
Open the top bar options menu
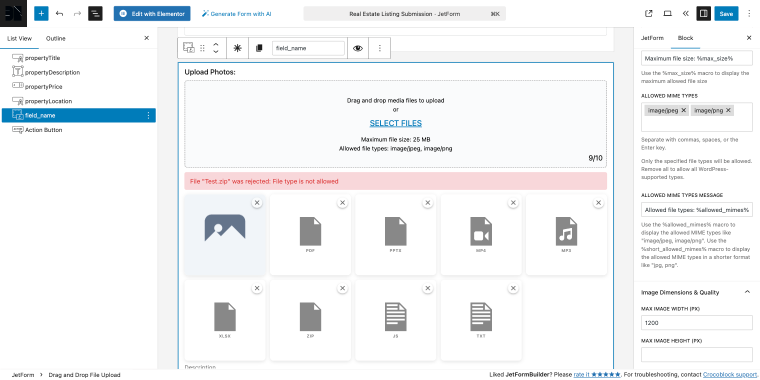pos(749,14)
